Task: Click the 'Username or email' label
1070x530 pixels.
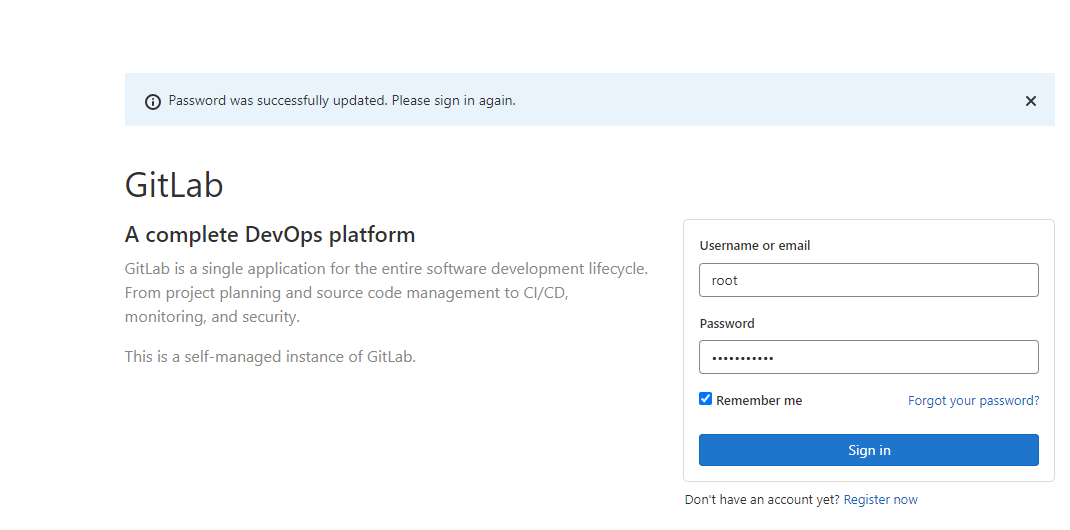Action: 755,246
